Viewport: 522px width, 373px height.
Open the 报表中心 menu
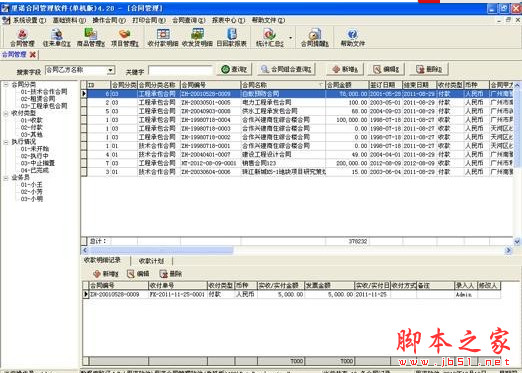[228, 20]
